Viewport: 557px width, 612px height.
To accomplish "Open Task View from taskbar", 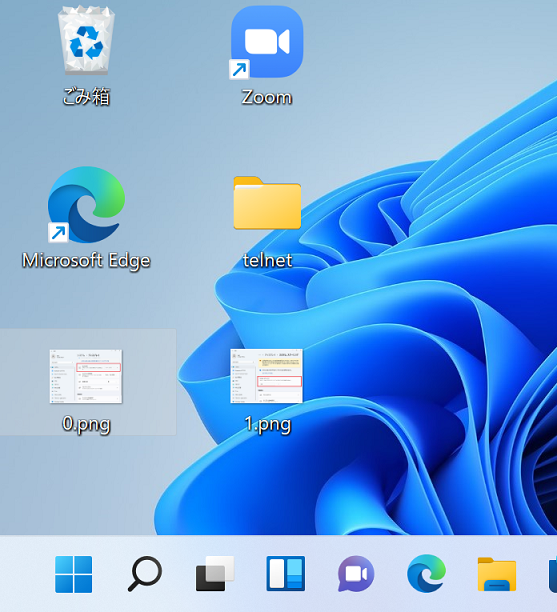I will click(215, 574).
